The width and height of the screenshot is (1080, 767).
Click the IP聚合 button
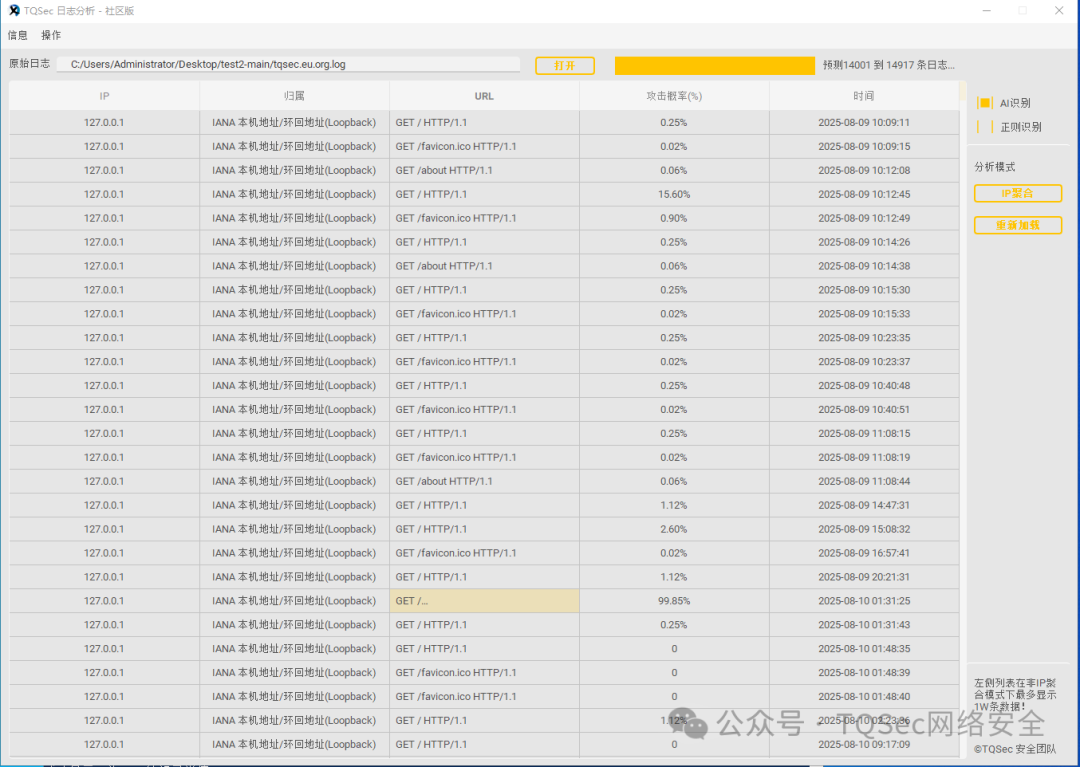click(1018, 193)
